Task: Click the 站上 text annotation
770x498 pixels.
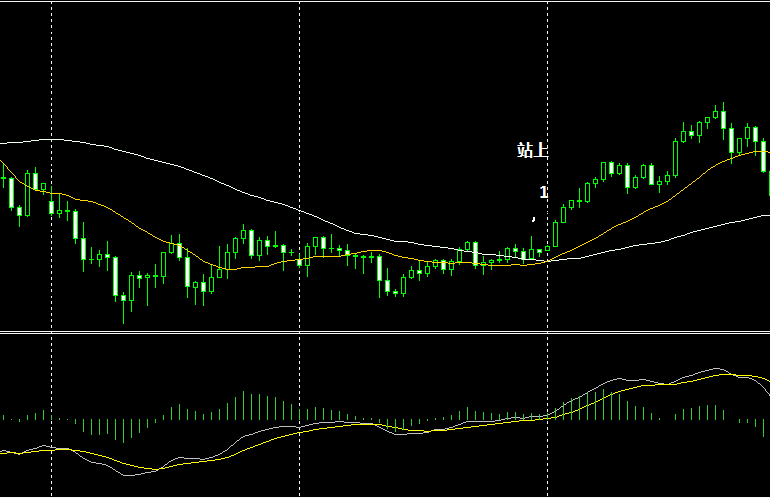Action: click(531, 151)
